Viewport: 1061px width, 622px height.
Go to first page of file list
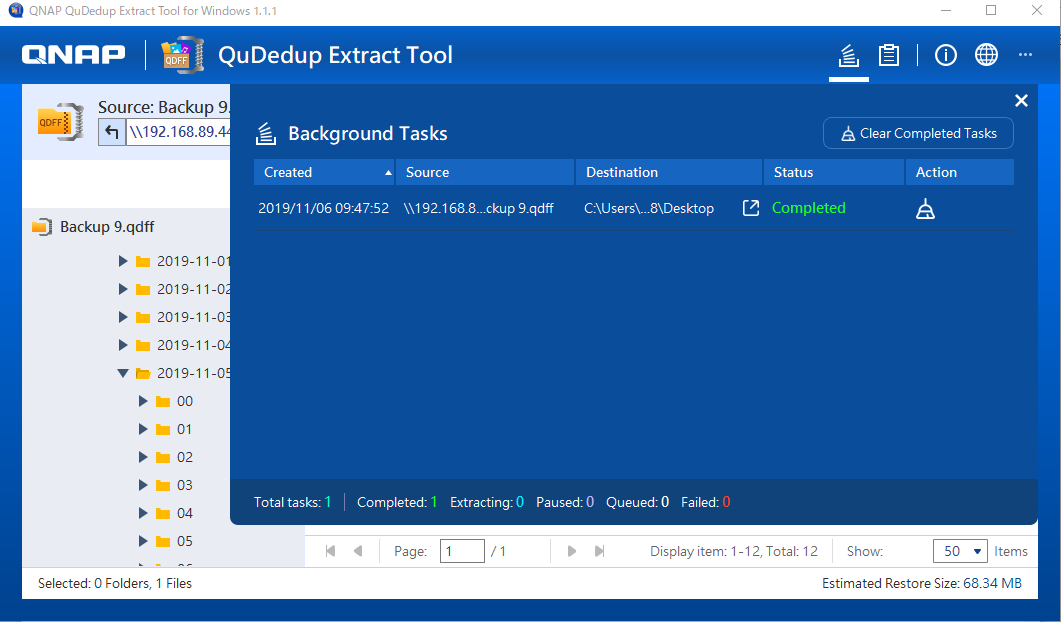[x=330, y=551]
